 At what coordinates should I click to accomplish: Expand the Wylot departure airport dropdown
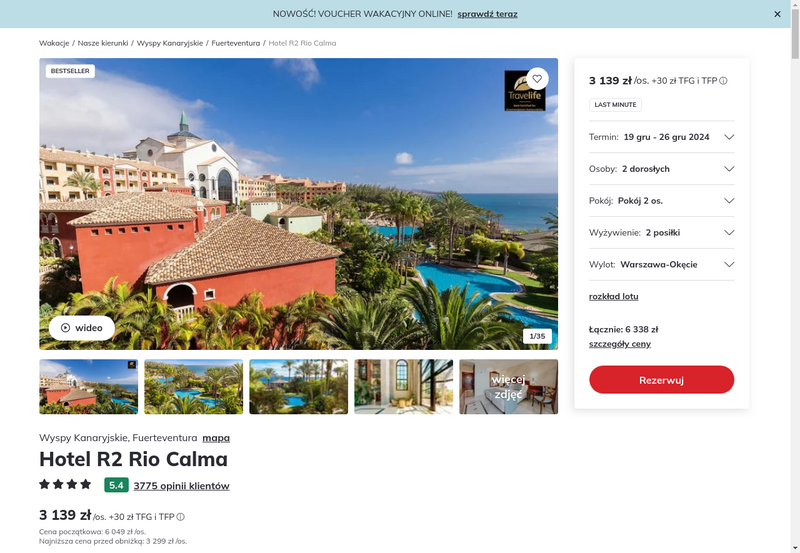(x=661, y=264)
